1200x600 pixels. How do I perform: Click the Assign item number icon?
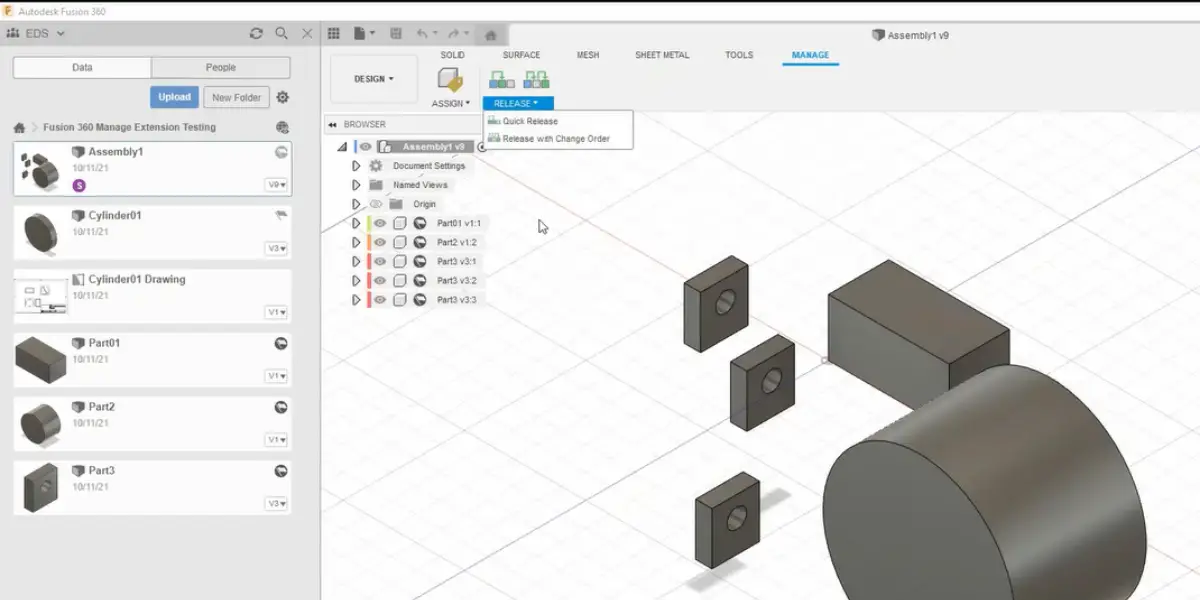point(450,80)
